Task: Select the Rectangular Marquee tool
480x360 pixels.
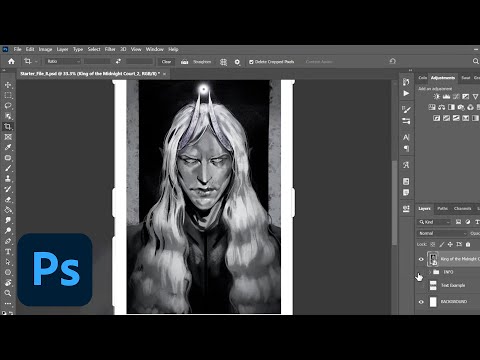Action: (x=8, y=95)
